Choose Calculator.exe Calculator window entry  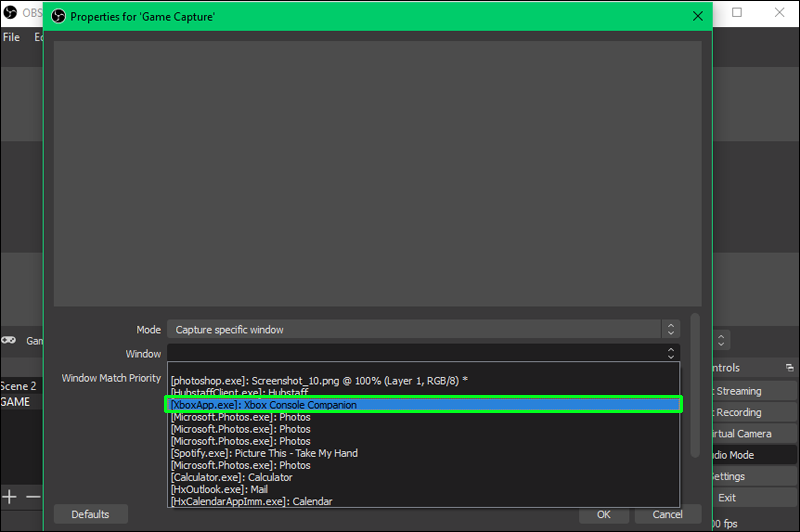tap(423, 477)
